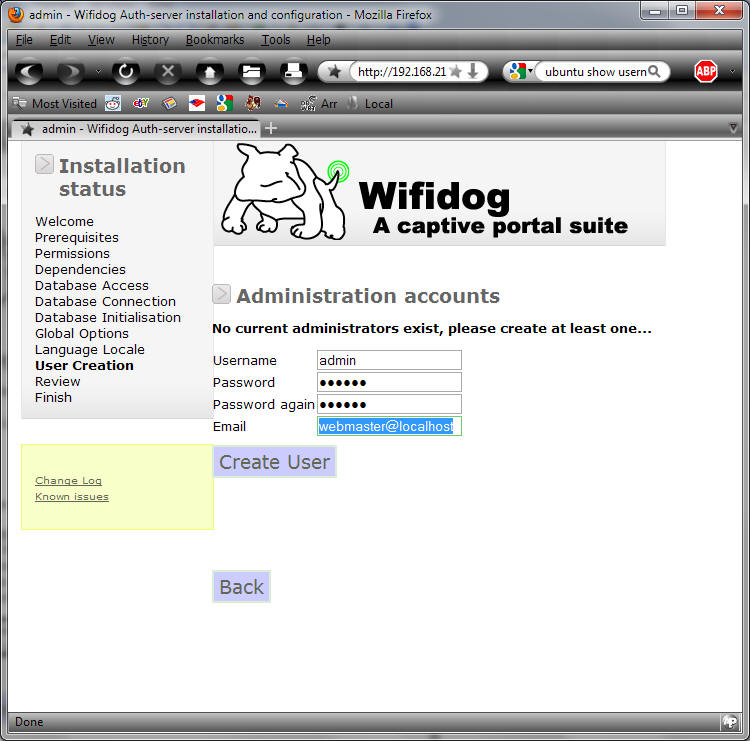This screenshot has width=750, height=741.
Task: Open a new tab with the plus button
Action: [271, 128]
